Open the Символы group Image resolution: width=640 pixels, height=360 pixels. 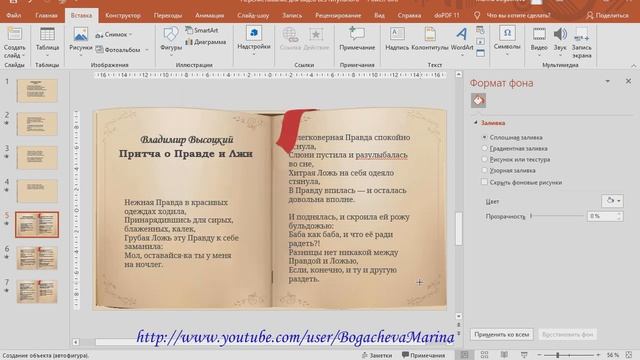pyautogui.click(x=507, y=39)
